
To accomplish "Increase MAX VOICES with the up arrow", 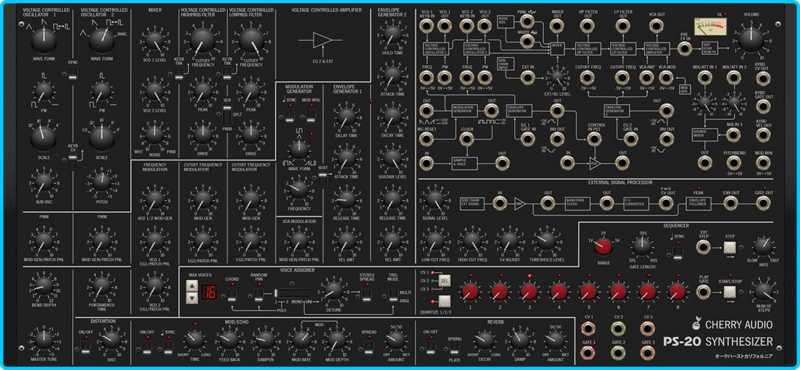I will [192, 286].
